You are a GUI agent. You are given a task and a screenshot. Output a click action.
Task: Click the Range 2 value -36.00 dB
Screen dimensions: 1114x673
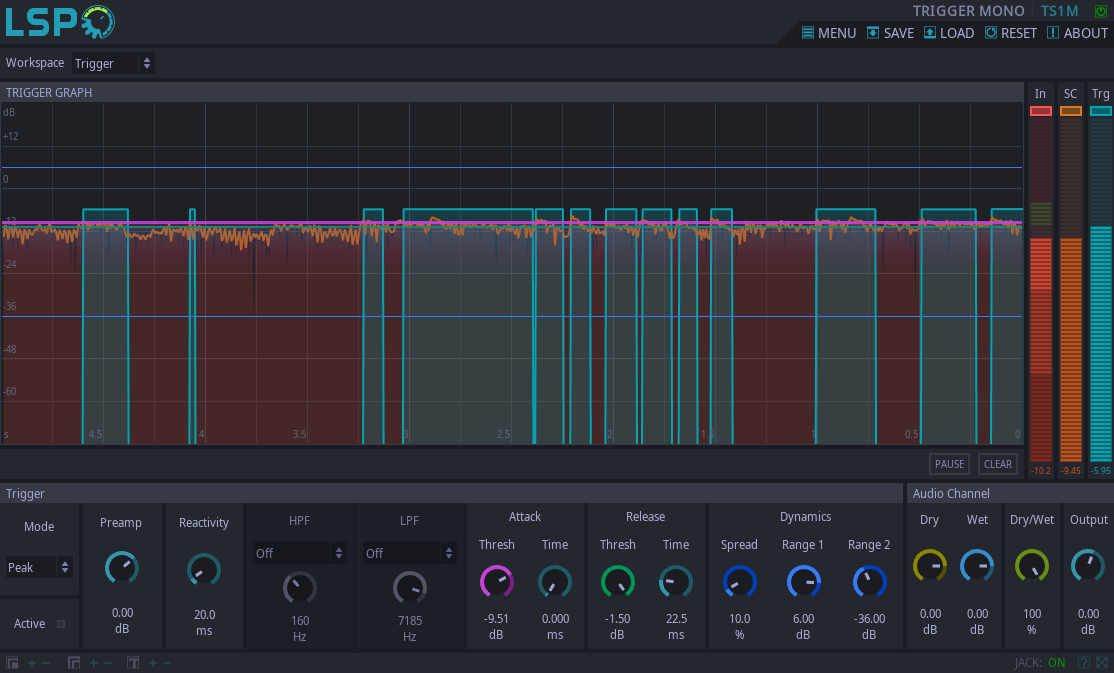[869, 626]
